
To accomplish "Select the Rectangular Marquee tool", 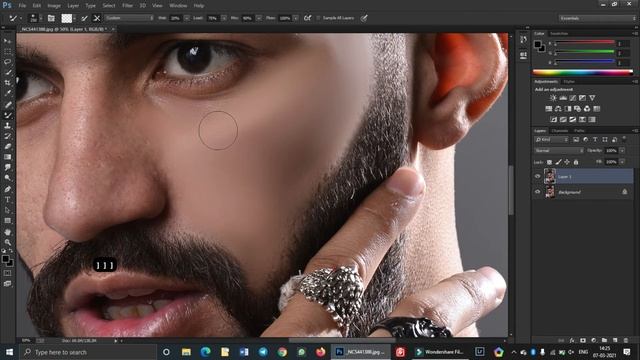I will (7, 51).
